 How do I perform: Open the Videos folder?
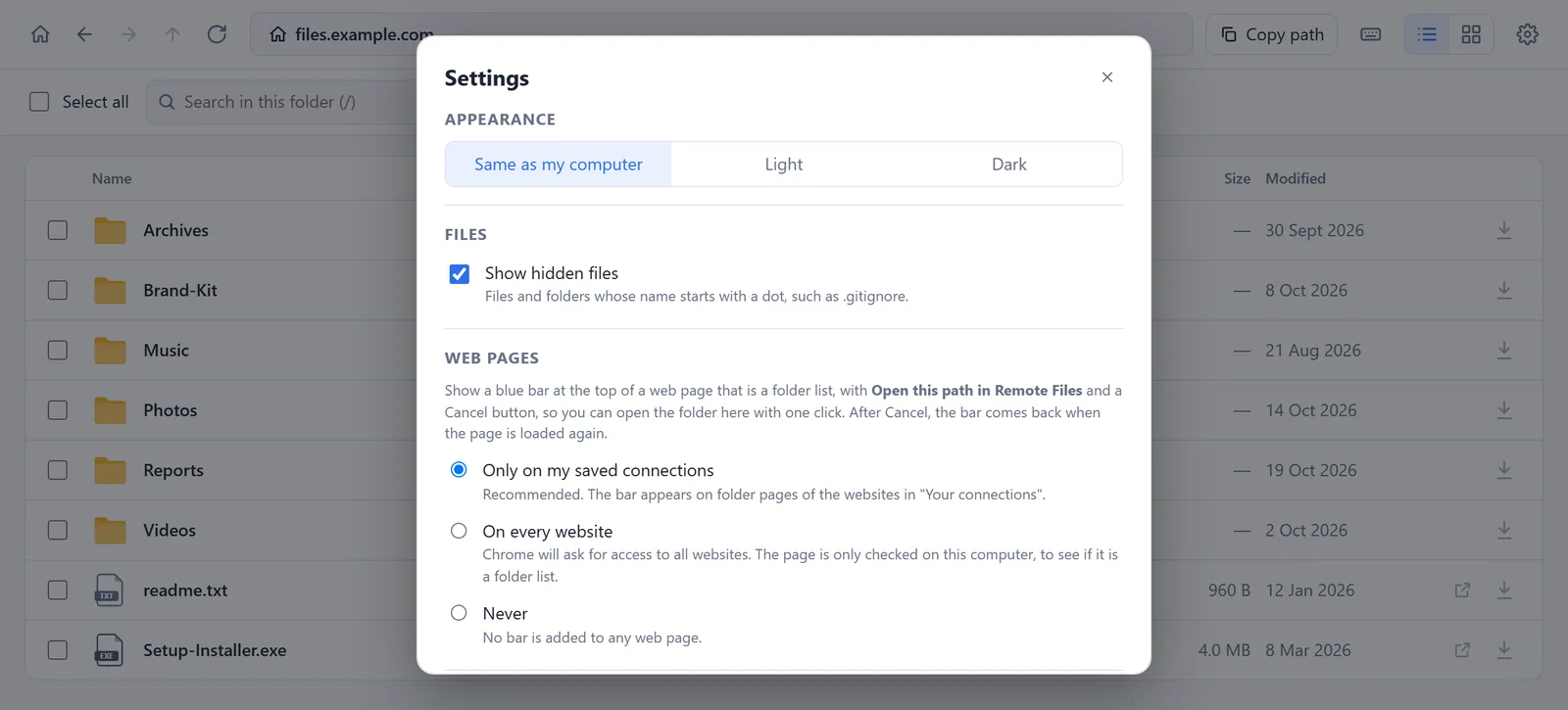(170, 531)
